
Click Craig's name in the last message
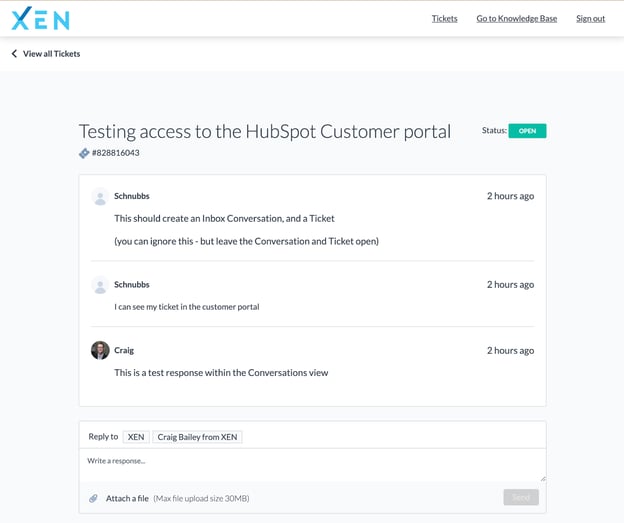pyautogui.click(x=124, y=350)
